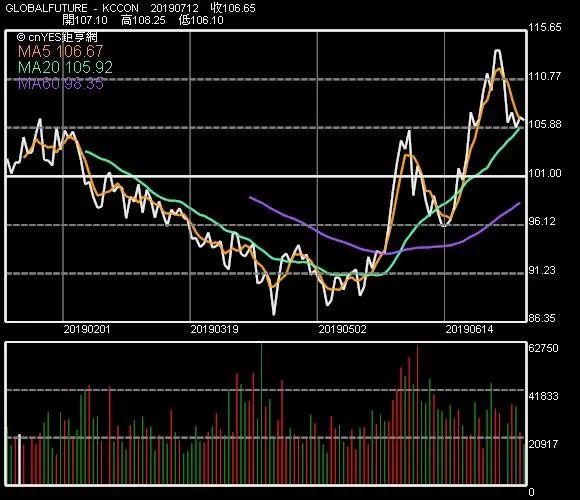Click the 62750 volume axis label

(x=543, y=348)
